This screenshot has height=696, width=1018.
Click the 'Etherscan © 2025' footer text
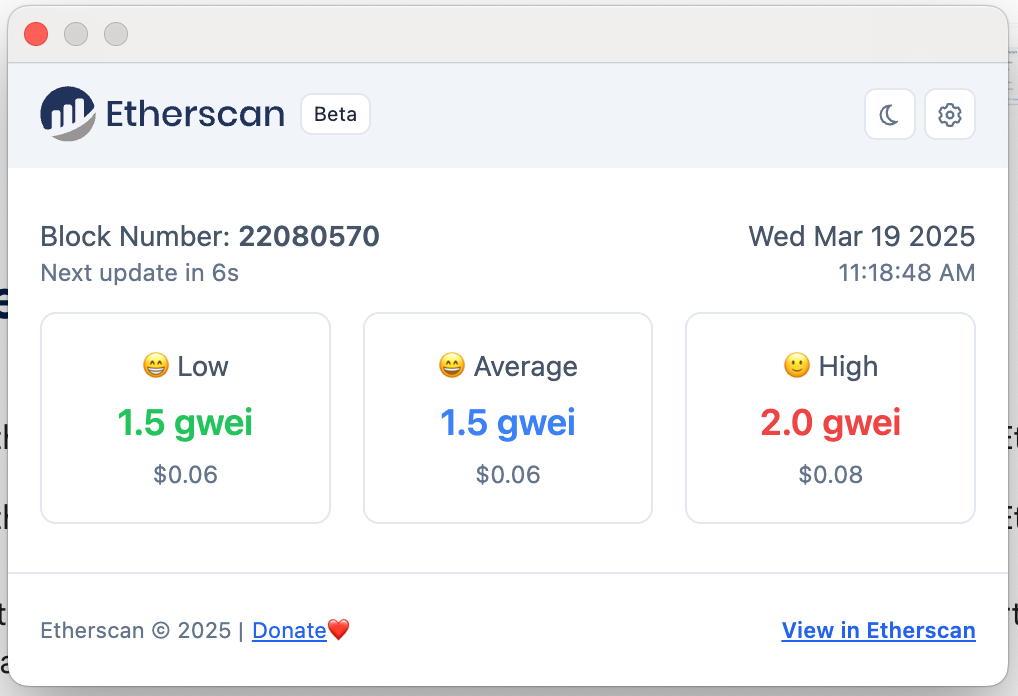tap(135, 630)
